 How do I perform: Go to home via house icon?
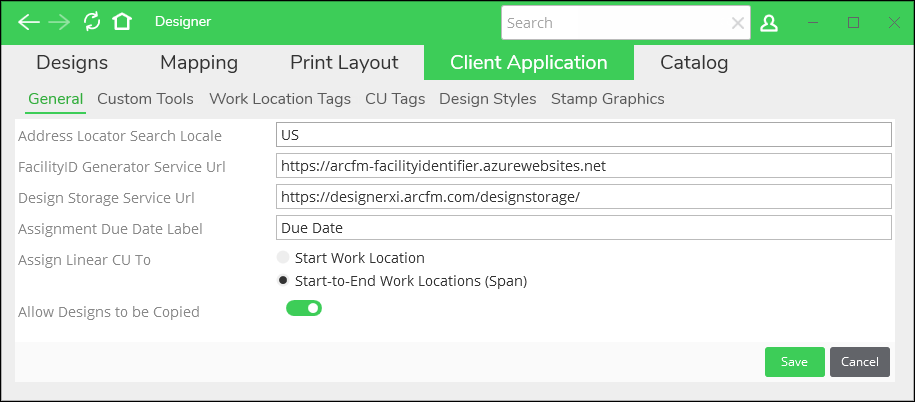[122, 22]
